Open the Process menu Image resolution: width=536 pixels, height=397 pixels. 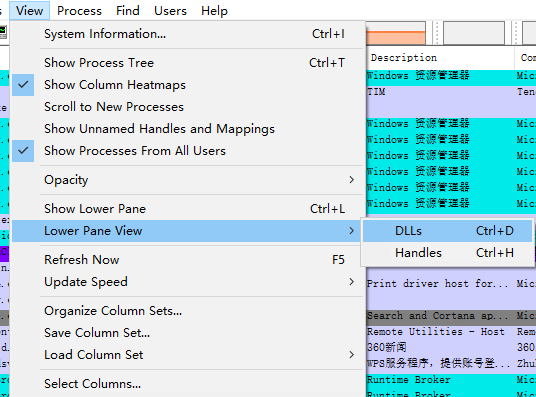[79, 11]
